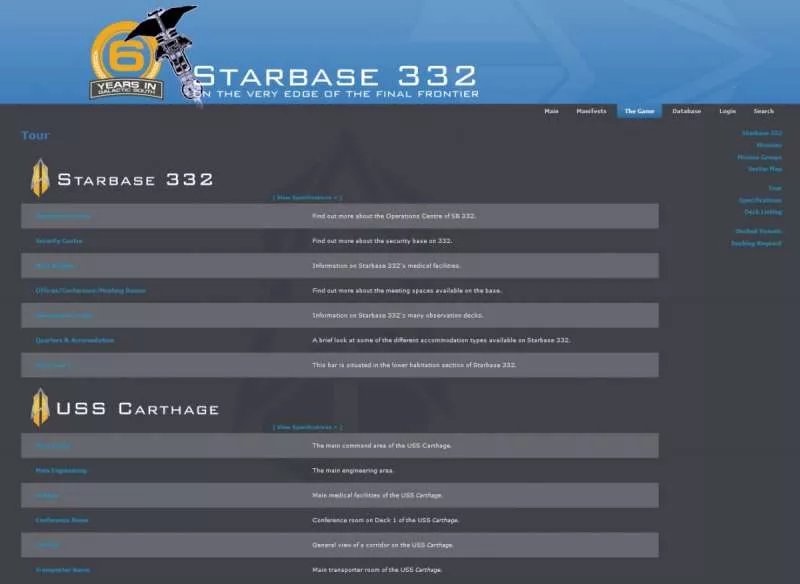The width and height of the screenshot is (800, 584).
Task: Select The Game navigation tab
Action: pos(640,111)
